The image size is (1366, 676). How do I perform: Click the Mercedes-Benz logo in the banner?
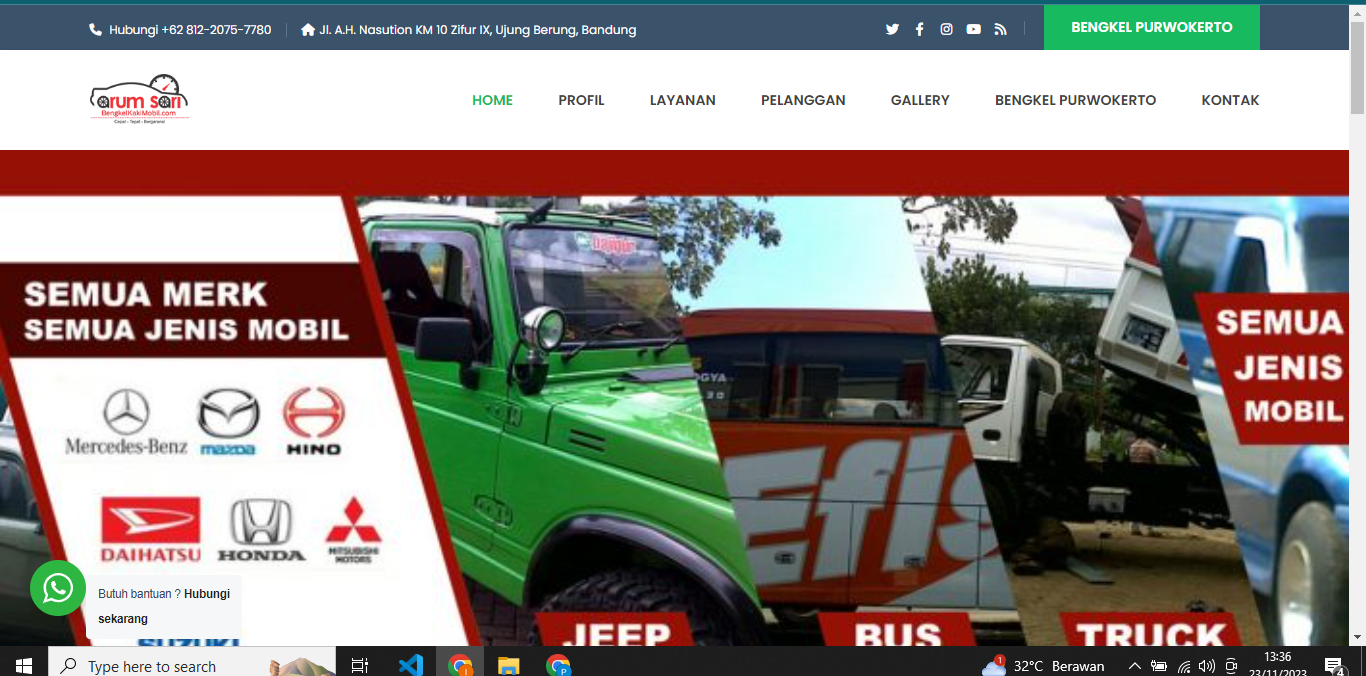[126, 422]
